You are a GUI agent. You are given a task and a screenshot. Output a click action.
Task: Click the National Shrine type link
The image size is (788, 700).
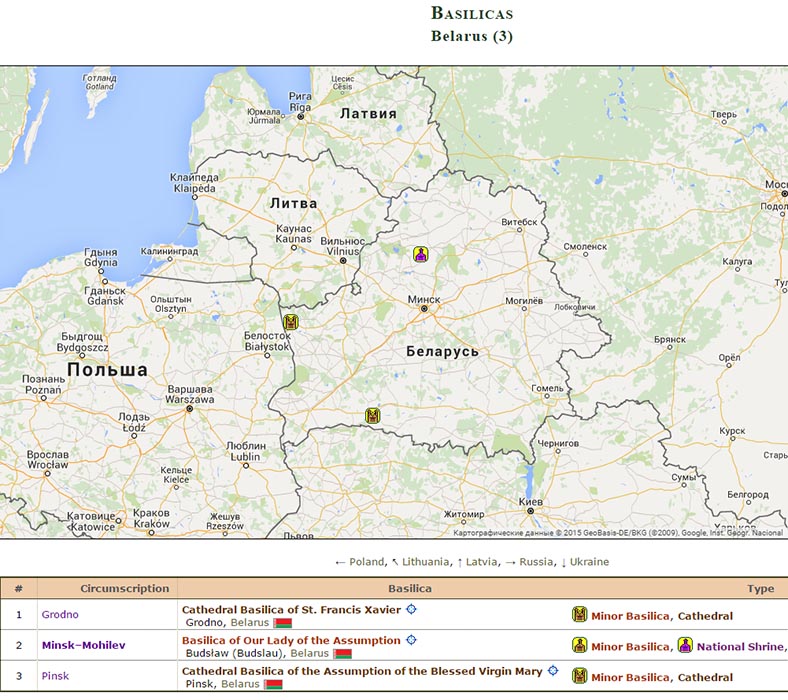[741, 647]
